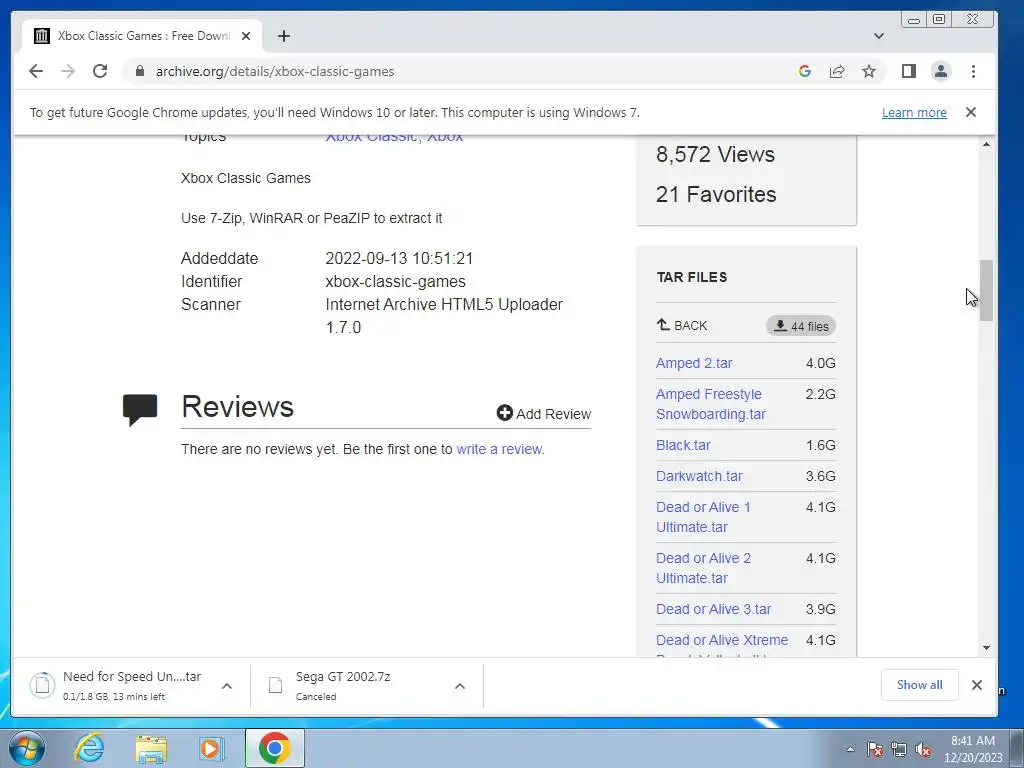Viewport: 1024px width, 768px height.
Task: Open Dead or Alive 1 Ultimate.tar
Action: tap(703, 517)
